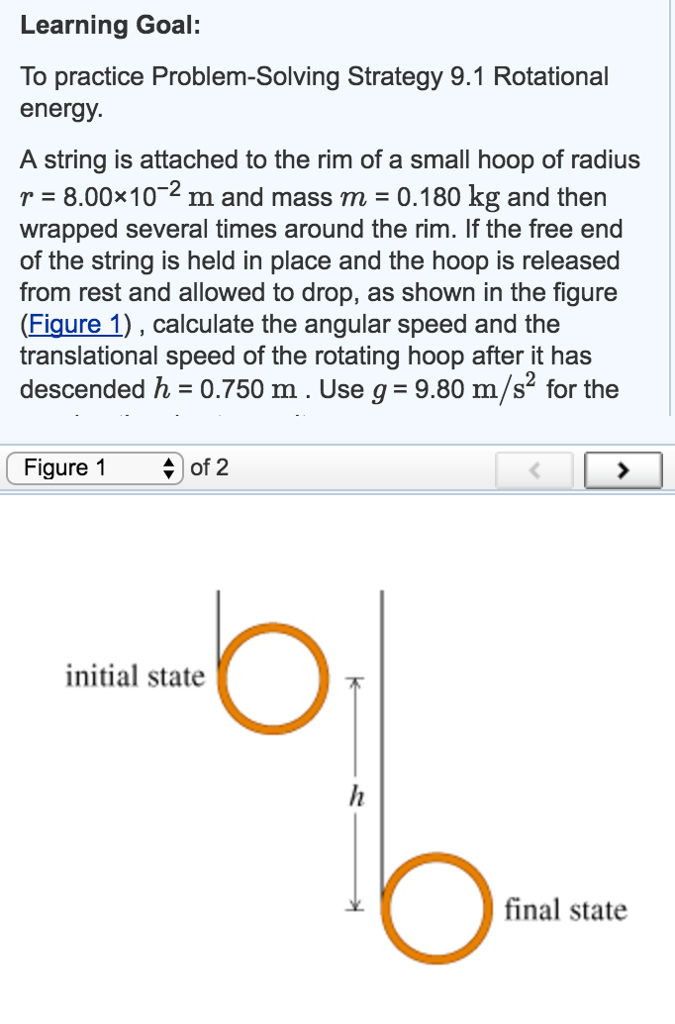This screenshot has height=1024, width=675.
Task: Click the h label in the figure
Action: coord(353,797)
